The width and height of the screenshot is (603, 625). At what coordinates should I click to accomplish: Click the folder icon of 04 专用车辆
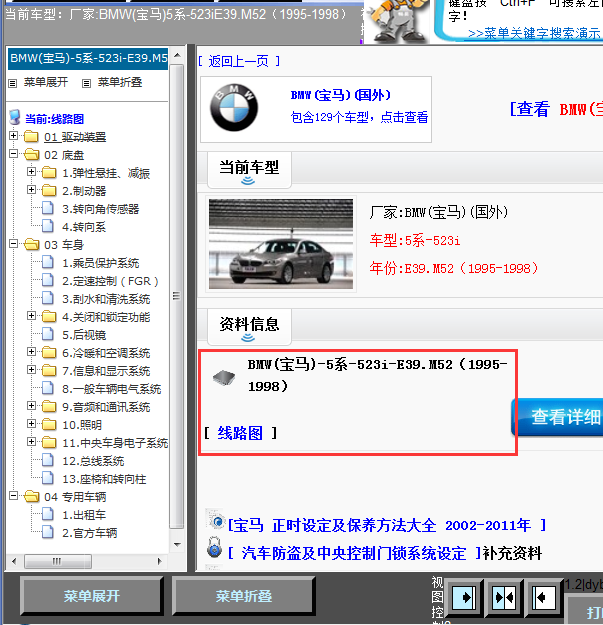pyautogui.click(x=31, y=497)
